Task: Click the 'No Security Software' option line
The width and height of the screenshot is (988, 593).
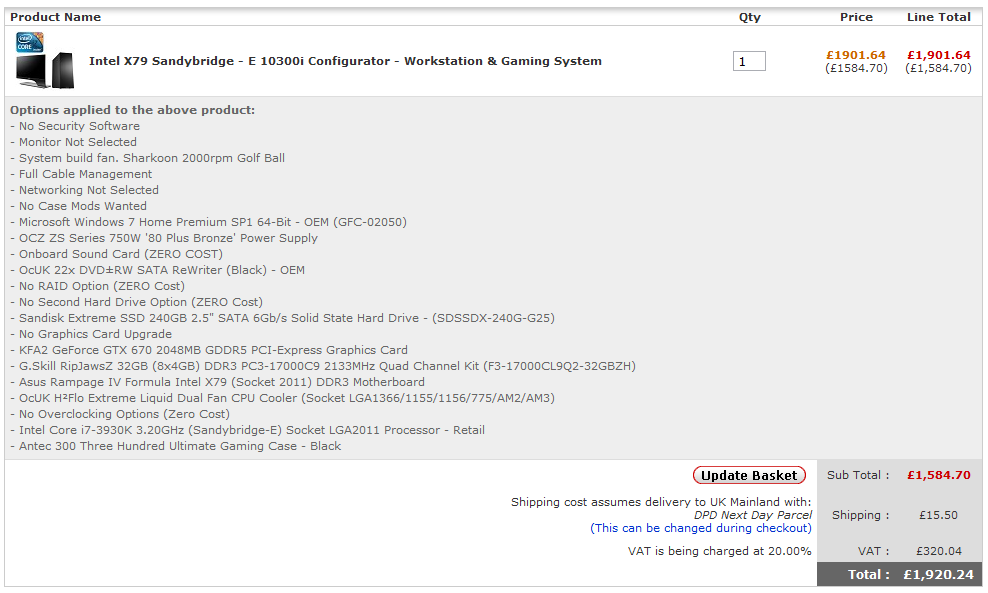Action: coord(75,126)
